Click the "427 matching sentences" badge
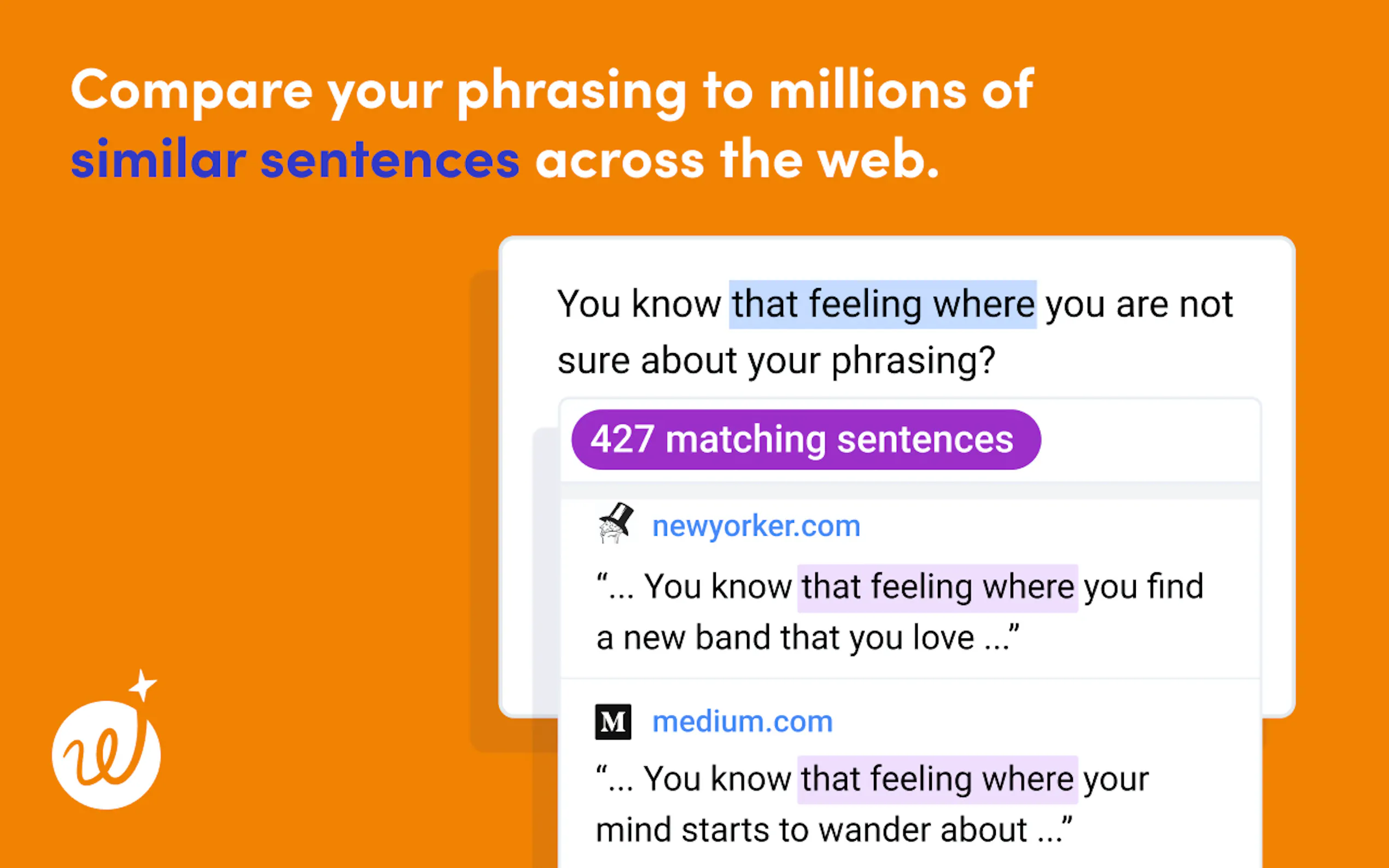This screenshot has width=1389, height=868. tap(806, 440)
